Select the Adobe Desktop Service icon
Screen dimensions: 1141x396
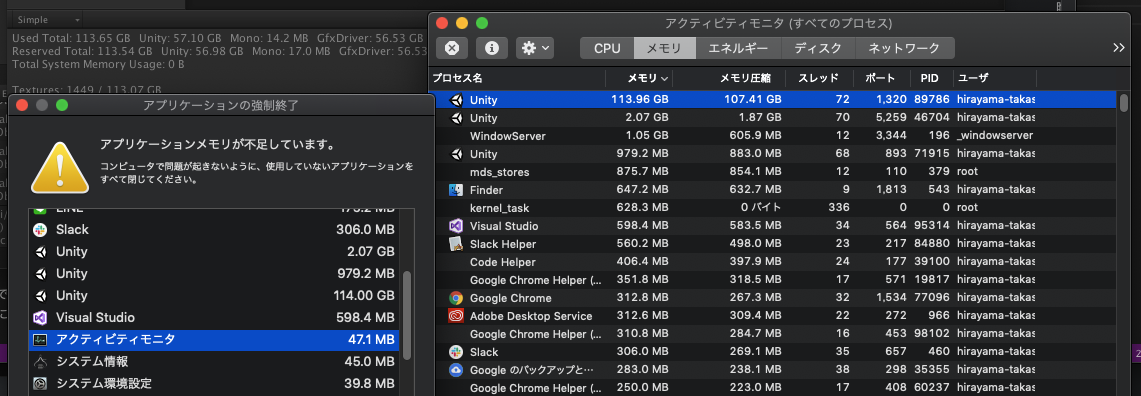pos(456,316)
